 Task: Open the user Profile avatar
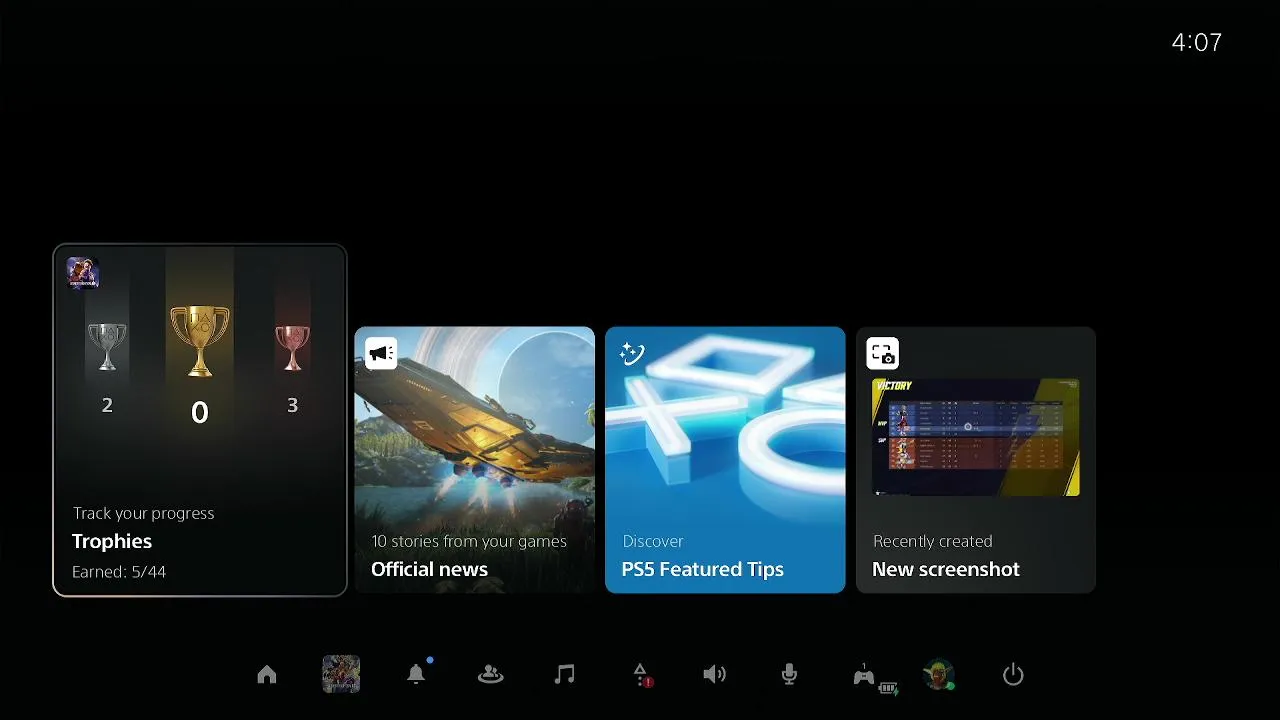pyautogui.click(x=939, y=675)
